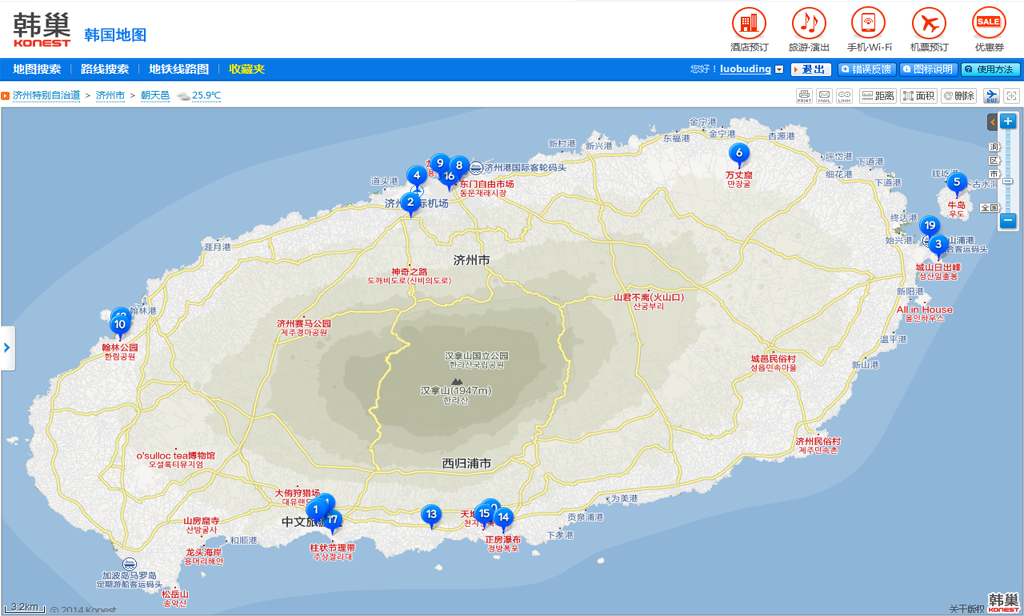Image resolution: width=1024 pixels, height=616 pixels.
Task: Click the fullscreen icon in map toolbar
Action: tap(1012, 96)
